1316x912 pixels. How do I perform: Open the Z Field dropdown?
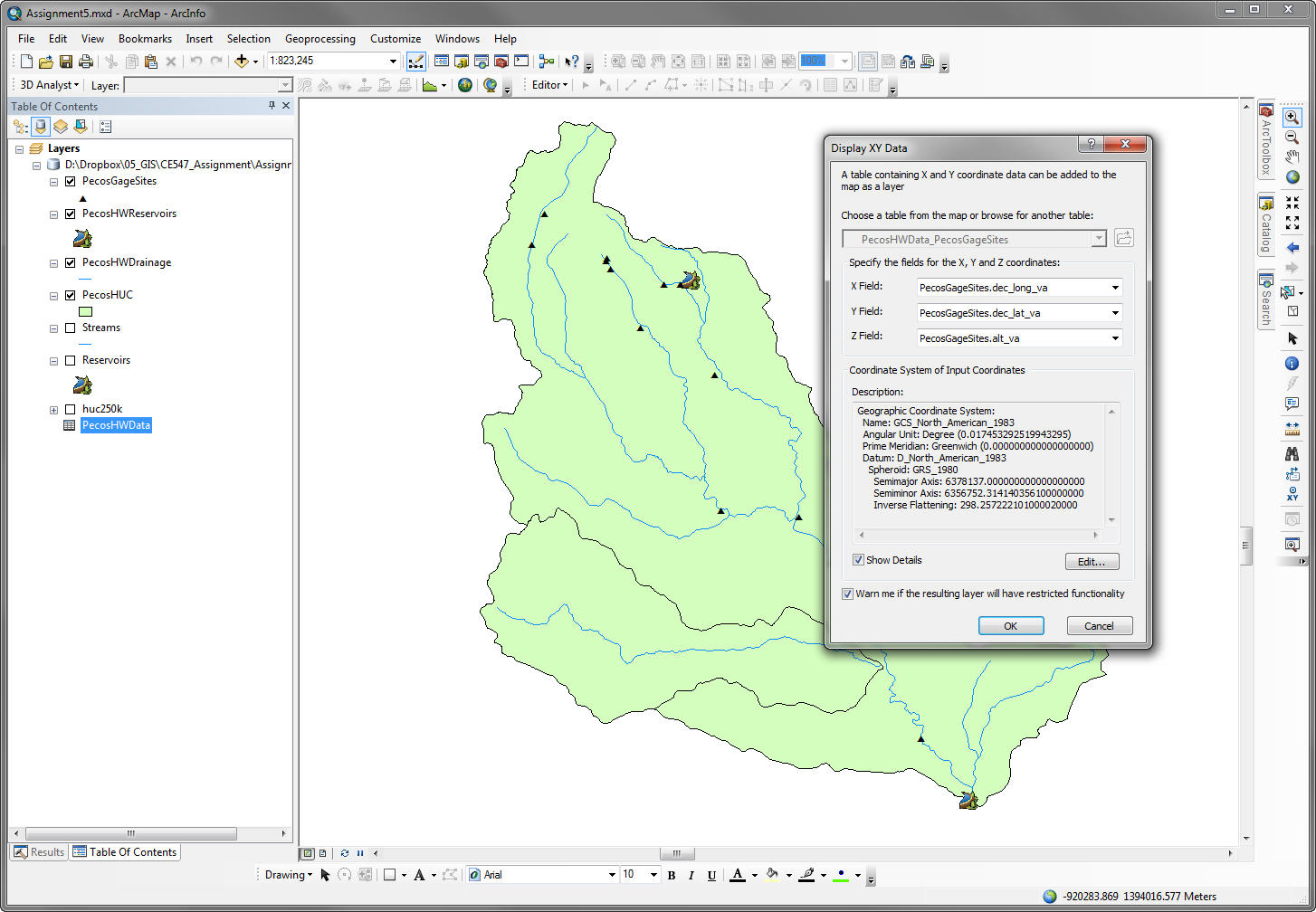[x=1115, y=338]
